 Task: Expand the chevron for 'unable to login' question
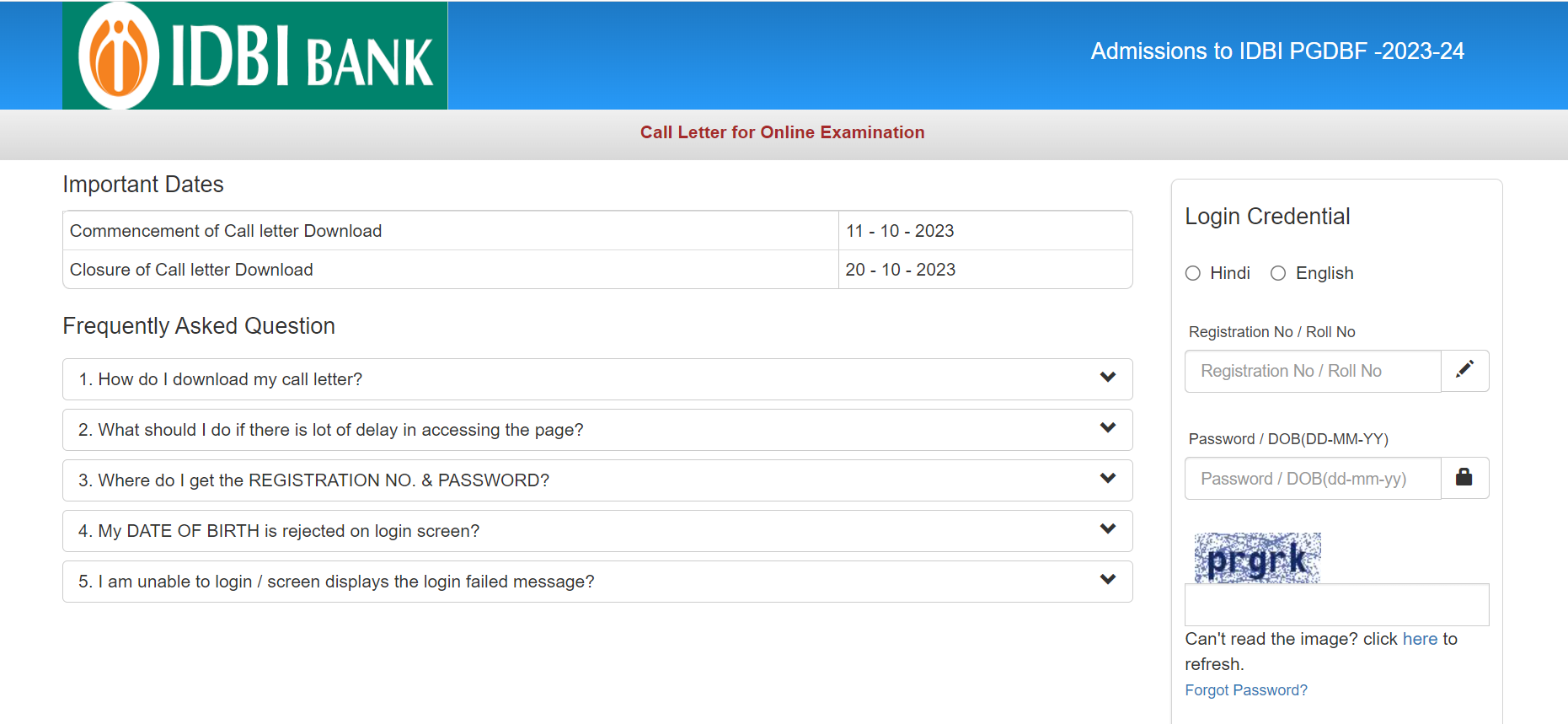pyautogui.click(x=1108, y=580)
